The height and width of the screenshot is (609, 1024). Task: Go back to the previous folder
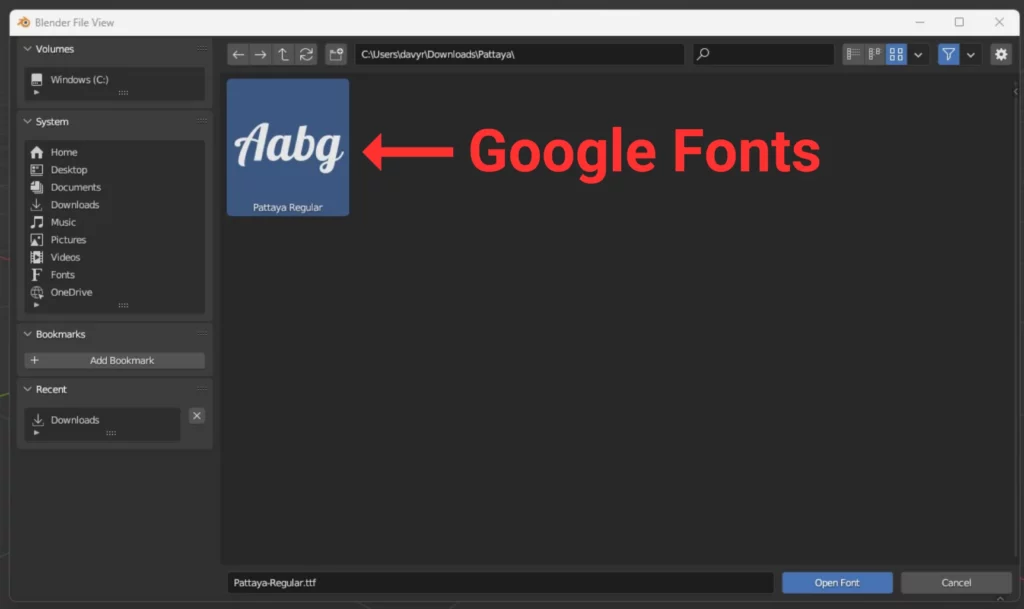[238, 54]
